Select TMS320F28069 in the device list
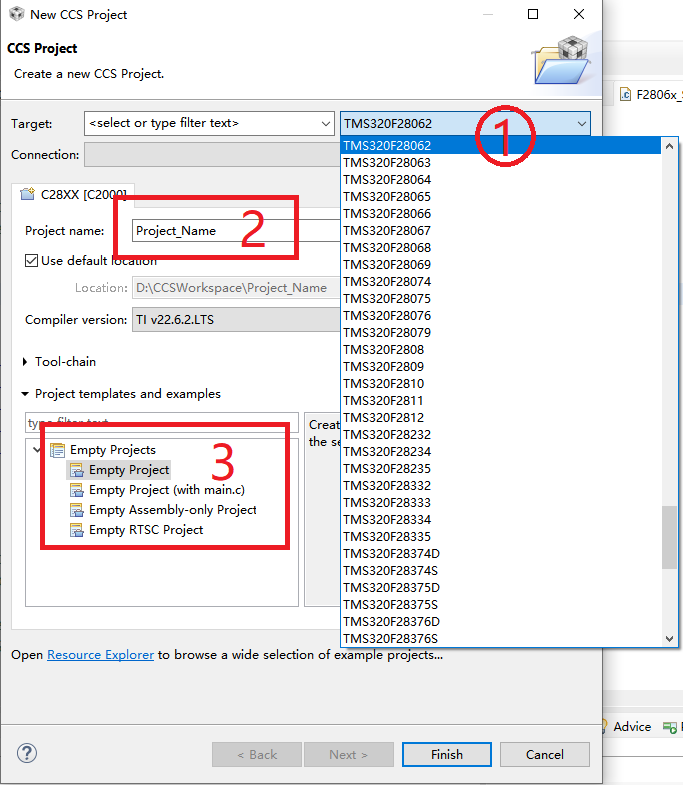The height and width of the screenshot is (785, 683). tap(501, 265)
